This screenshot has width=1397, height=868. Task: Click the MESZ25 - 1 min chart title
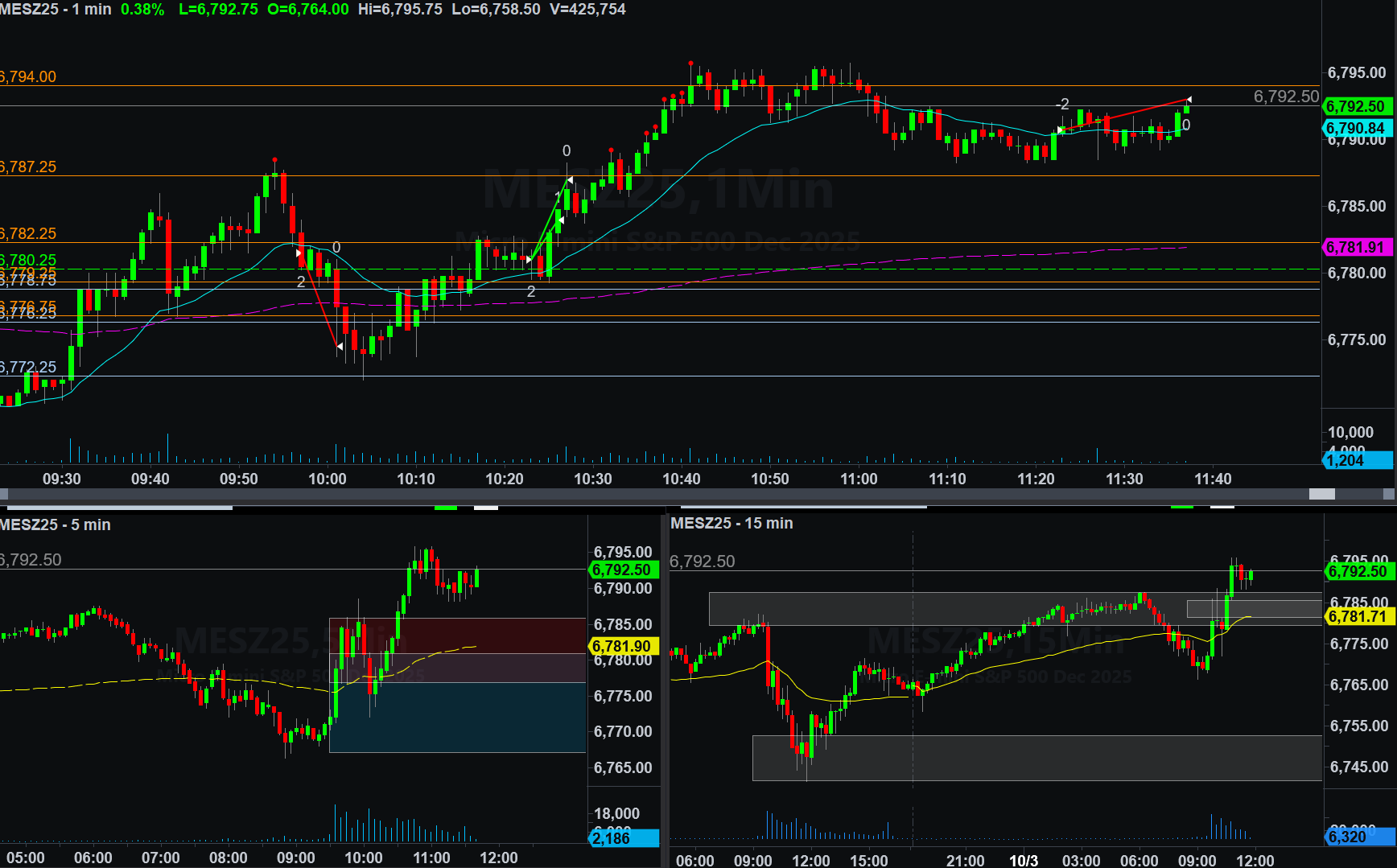56,10
